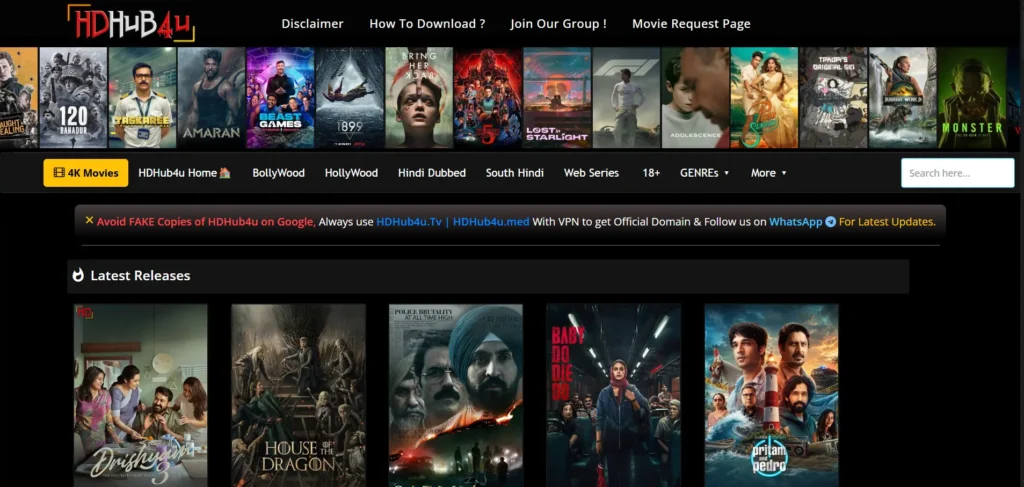
Task: Expand the GENREs dropdown
Action: click(704, 173)
